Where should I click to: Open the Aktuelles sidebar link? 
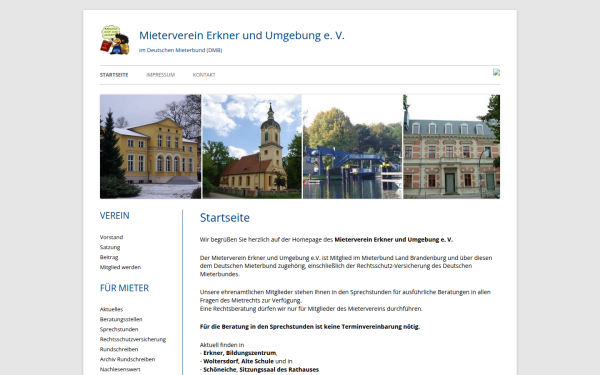coord(111,309)
